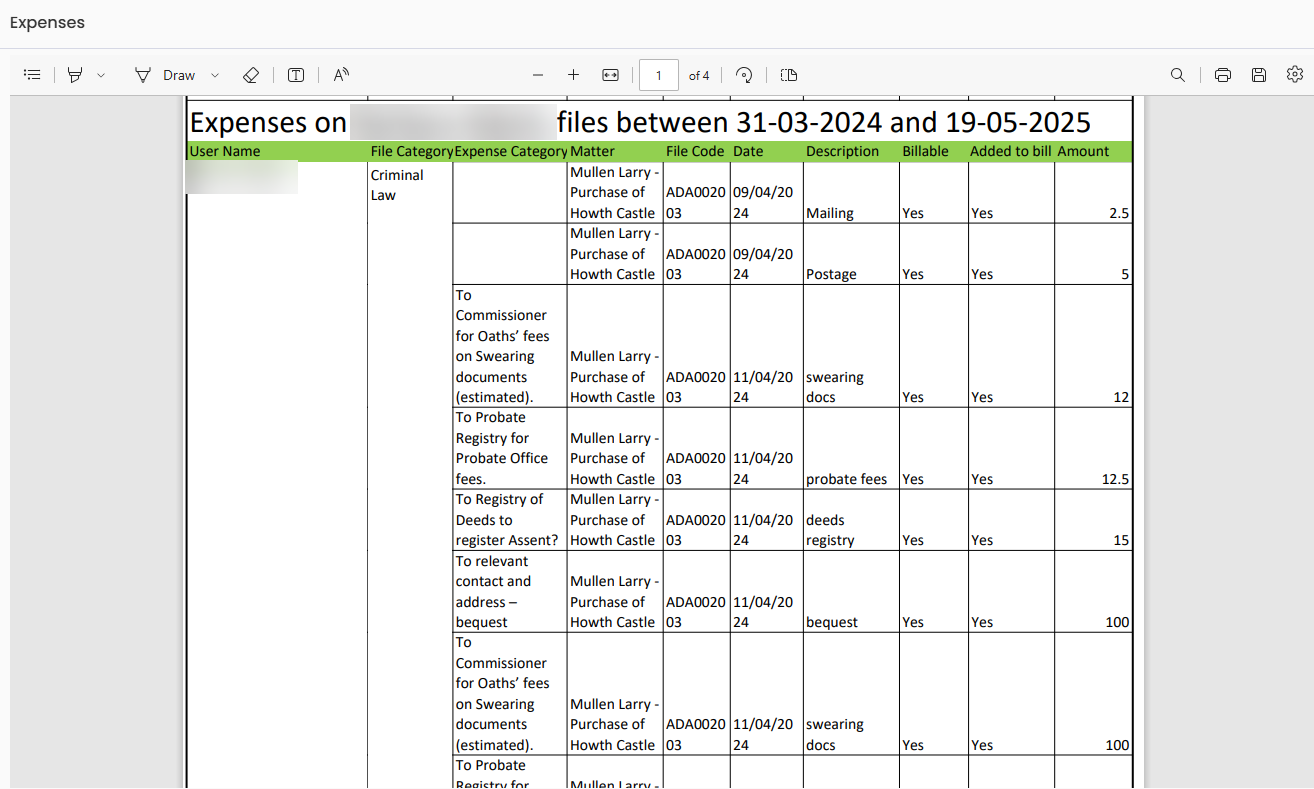Start Read aloud
Image resolution: width=1314 pixels, height=789 pixels.
point(341,75)
